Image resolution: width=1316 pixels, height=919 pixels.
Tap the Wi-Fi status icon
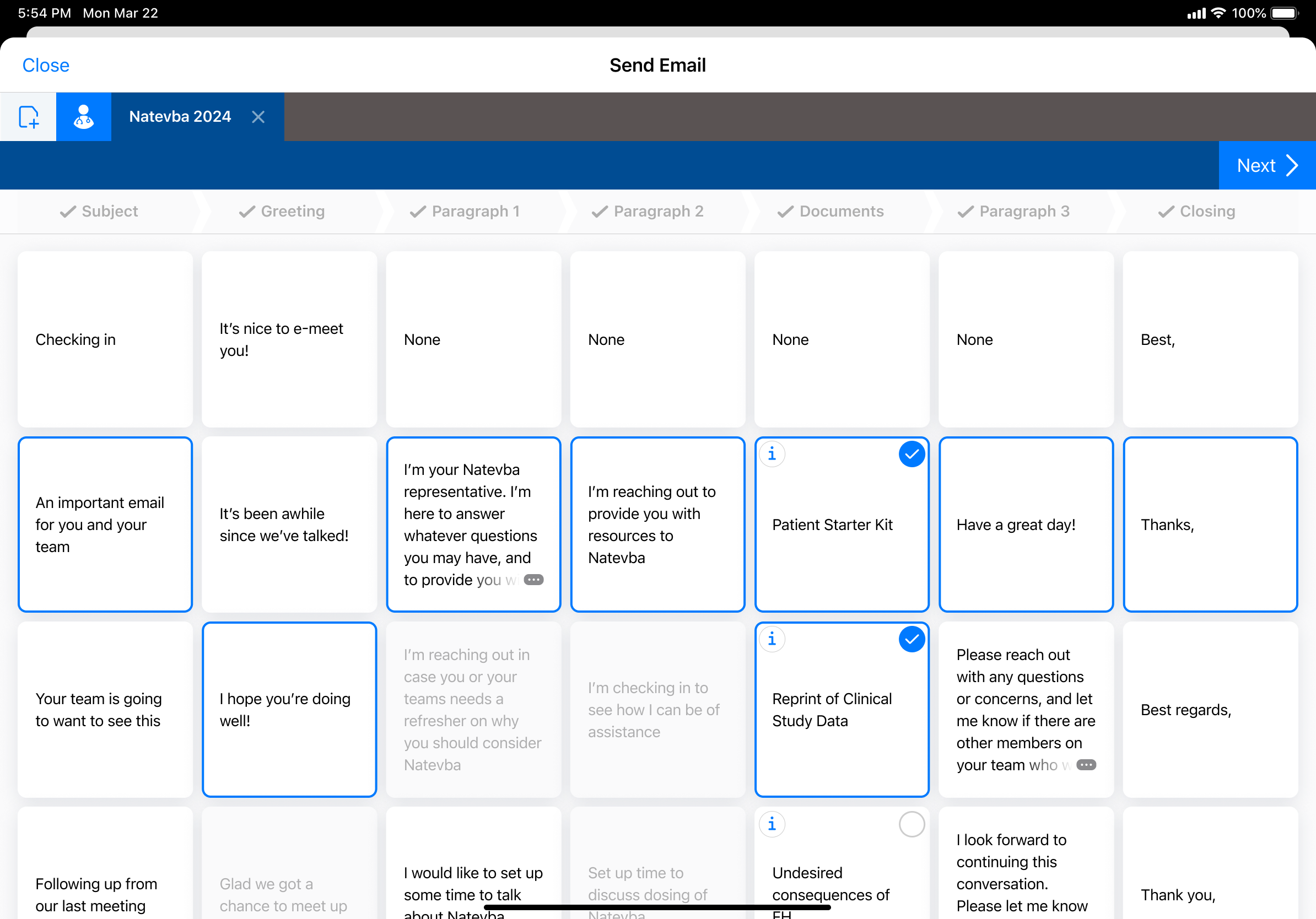[x=1219, y=13]
